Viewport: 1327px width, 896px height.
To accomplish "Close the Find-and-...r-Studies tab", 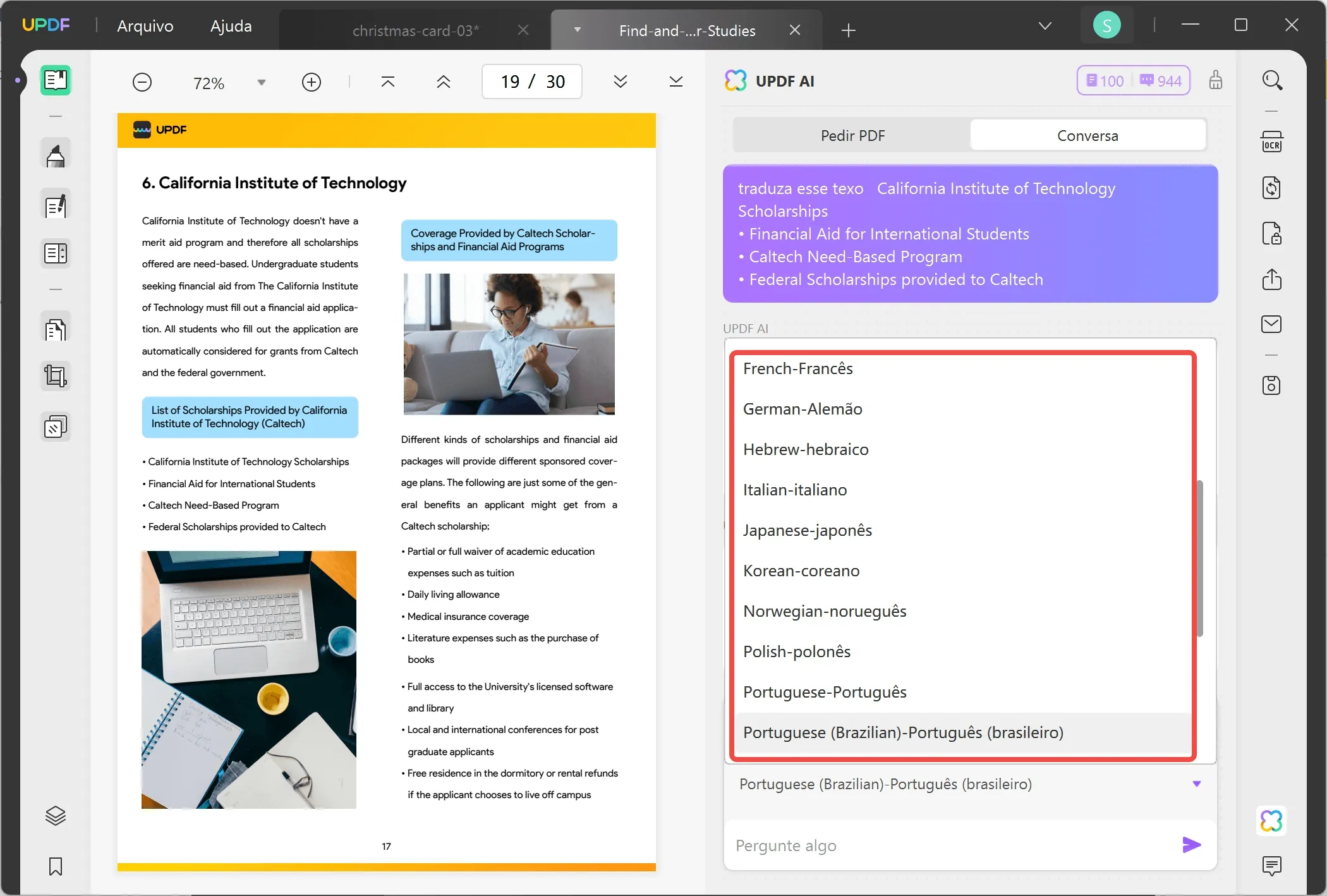I will click(x=795, y=30).
